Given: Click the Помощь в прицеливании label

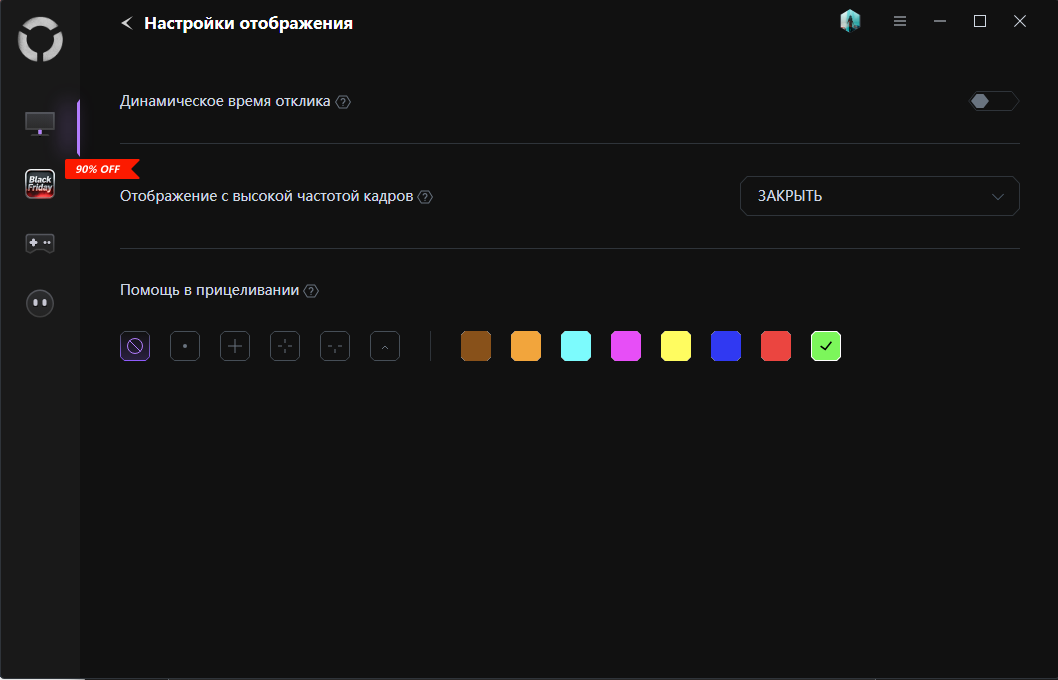Looking at the screenshot, I should click(210, 290).
